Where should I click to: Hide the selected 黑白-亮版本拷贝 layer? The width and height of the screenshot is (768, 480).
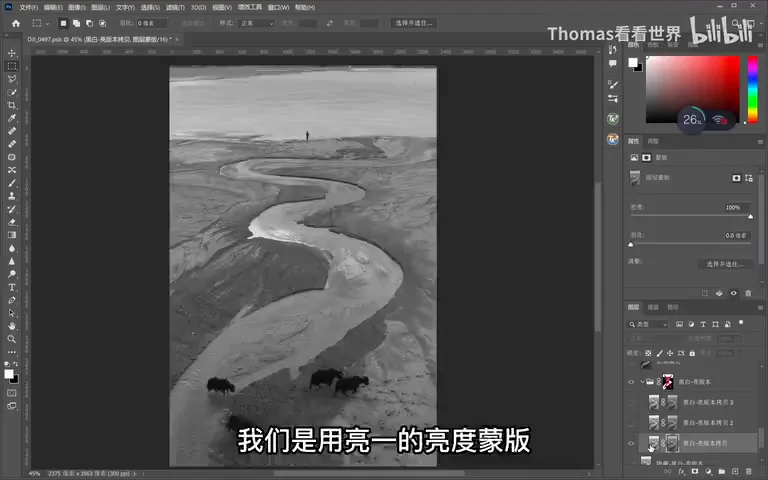click(631, 443)
